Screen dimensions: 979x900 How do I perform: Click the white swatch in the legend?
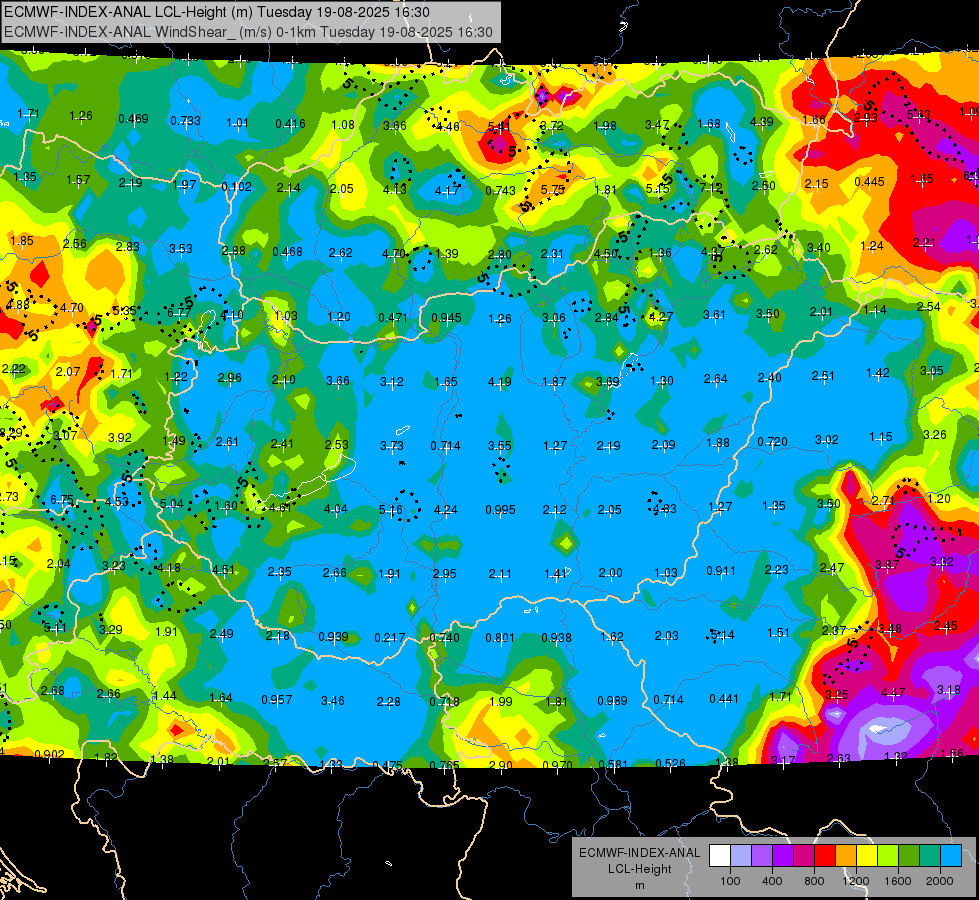720,856
